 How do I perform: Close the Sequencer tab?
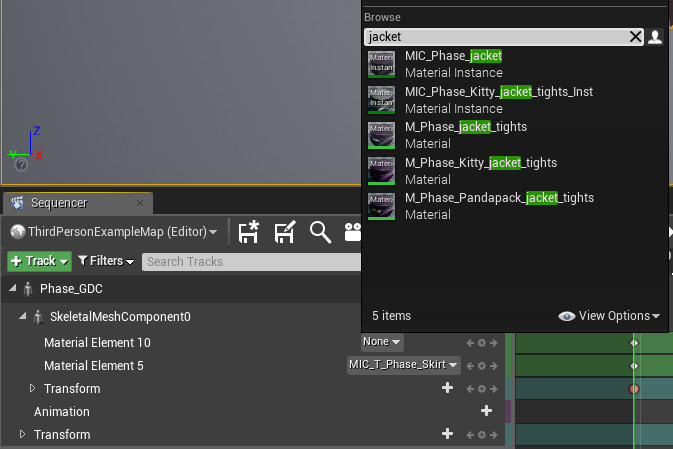139,203
